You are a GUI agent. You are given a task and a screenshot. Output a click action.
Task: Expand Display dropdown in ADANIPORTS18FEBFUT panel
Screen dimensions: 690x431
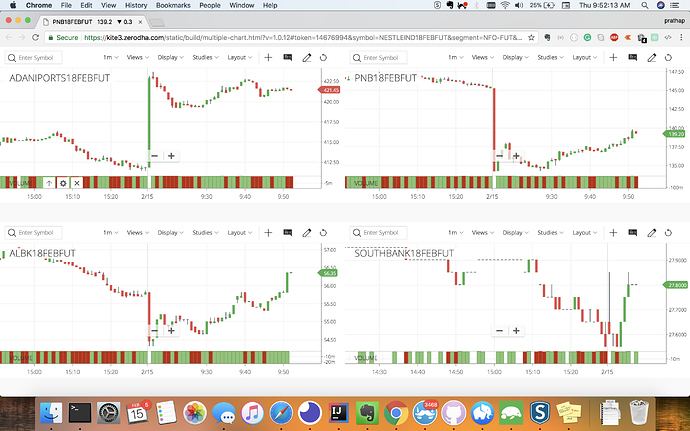click(171, 58)
